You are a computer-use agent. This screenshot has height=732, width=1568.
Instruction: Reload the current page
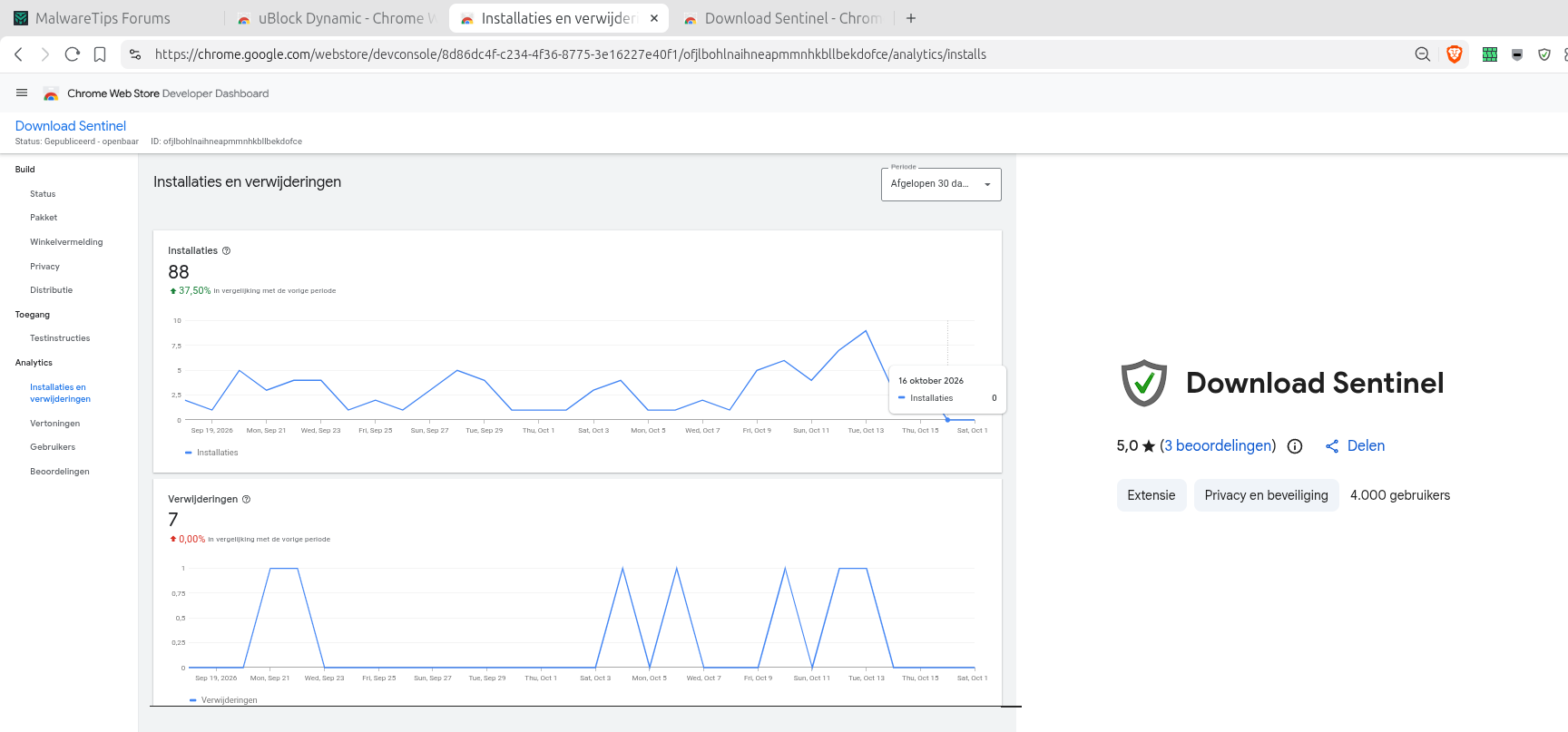pos(73,54)
